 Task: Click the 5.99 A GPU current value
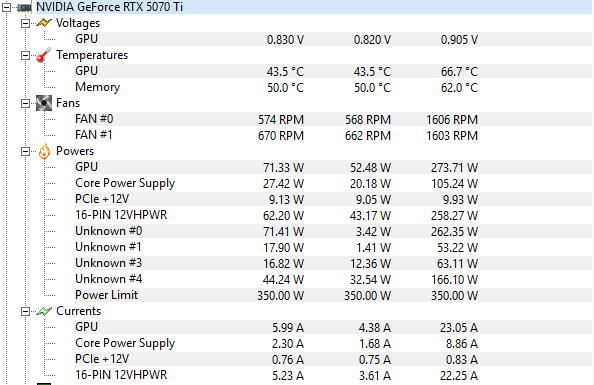point(288,327)
